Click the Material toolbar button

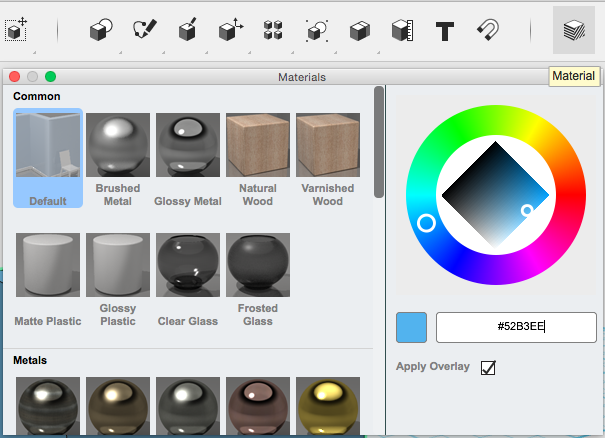[x=574, y=30]
